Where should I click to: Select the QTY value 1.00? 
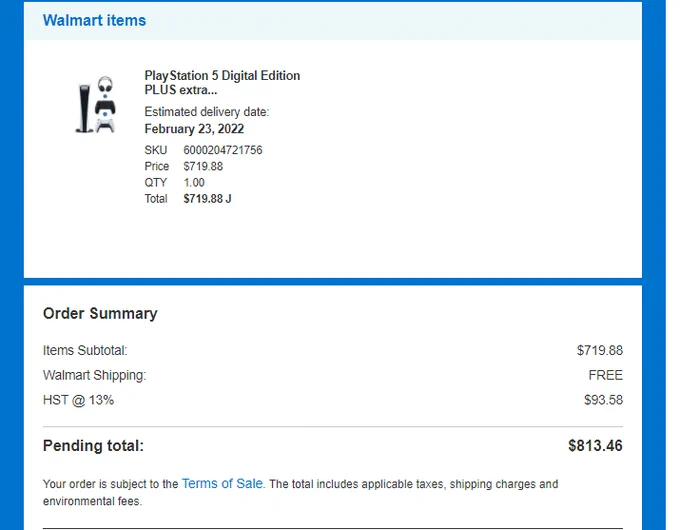click(x=194, y=183)
